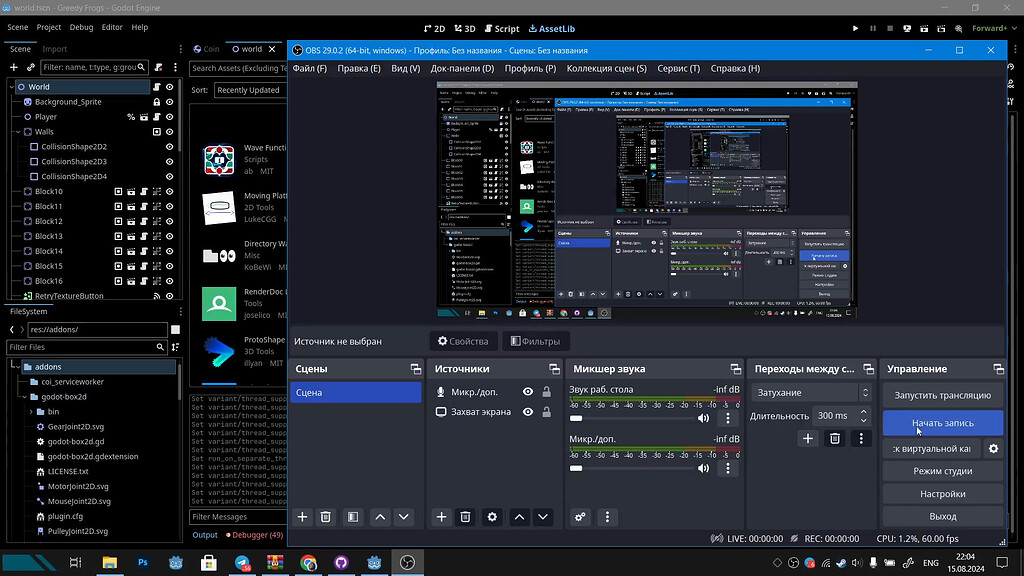This screenshot has height=576, width=1024.
Task: Add a new scene transition plus icon
Action: (808, 438)
